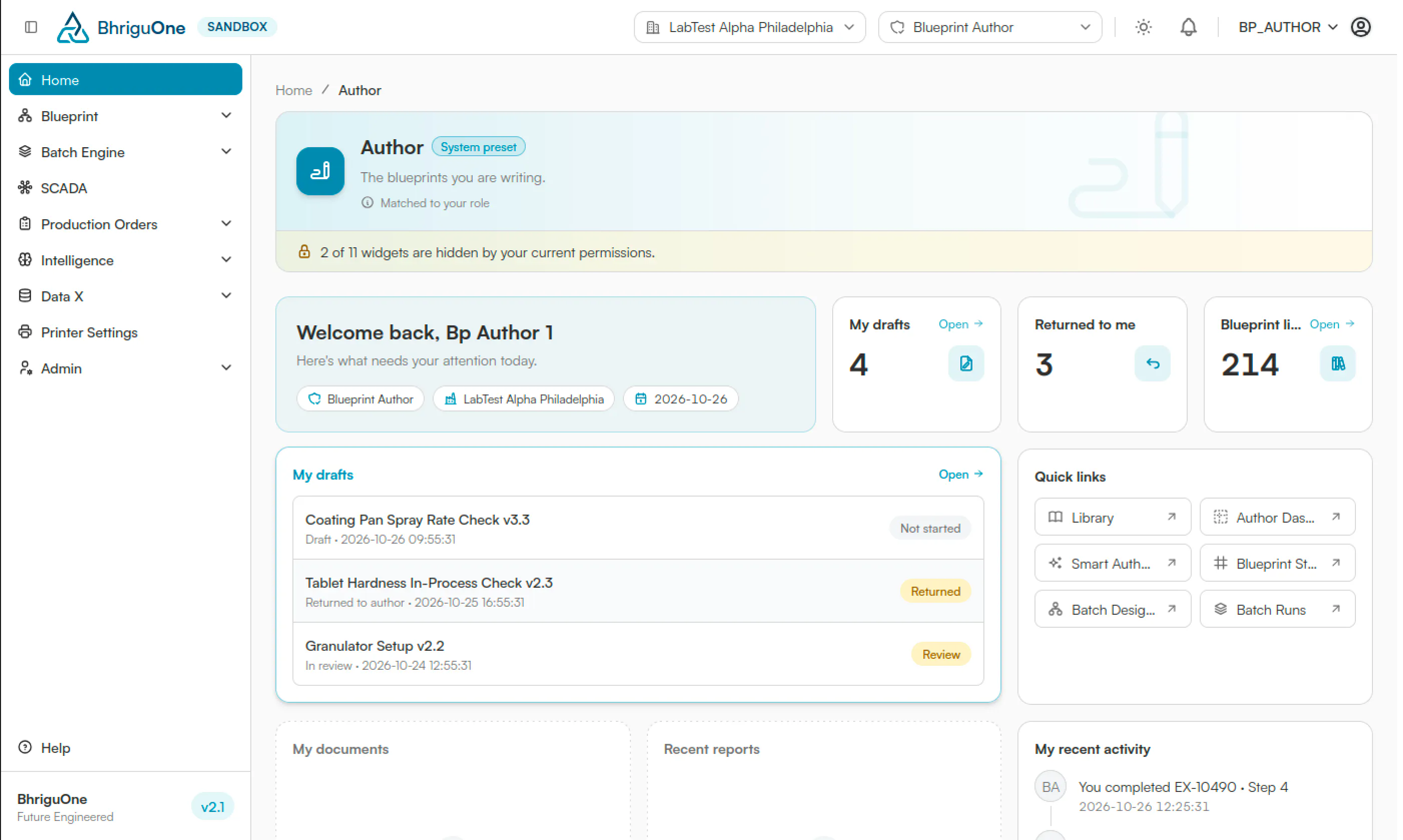Click the SCADA sidebar icon
Screen dimensions: 1403x840
pos(25,187)
